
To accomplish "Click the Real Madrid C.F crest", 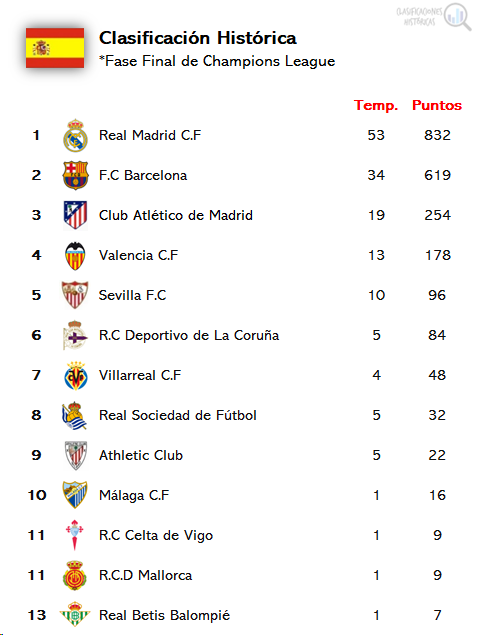I will click(75, 136).
